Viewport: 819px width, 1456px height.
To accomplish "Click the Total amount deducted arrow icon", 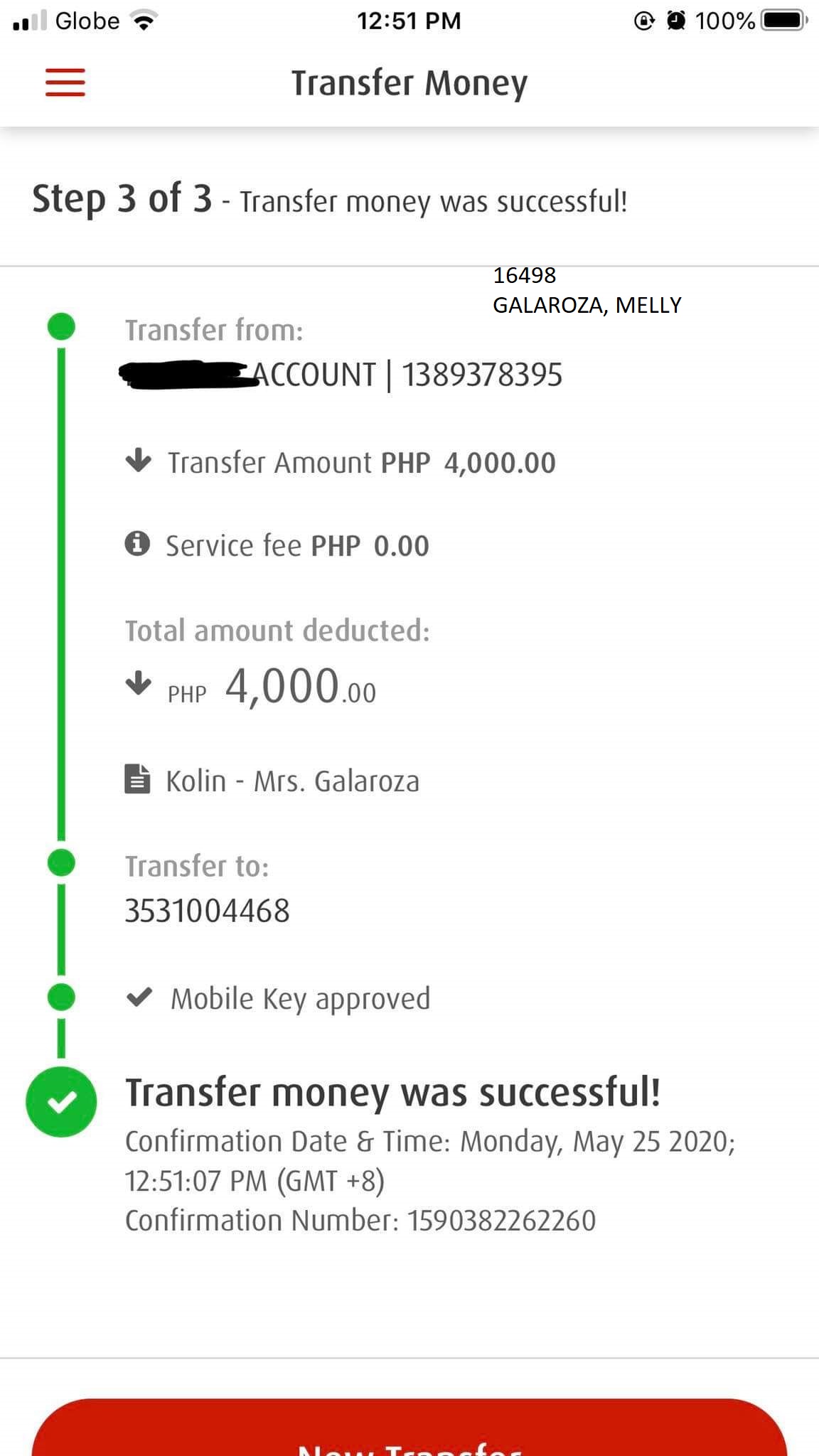I will [x=138, y=684].
